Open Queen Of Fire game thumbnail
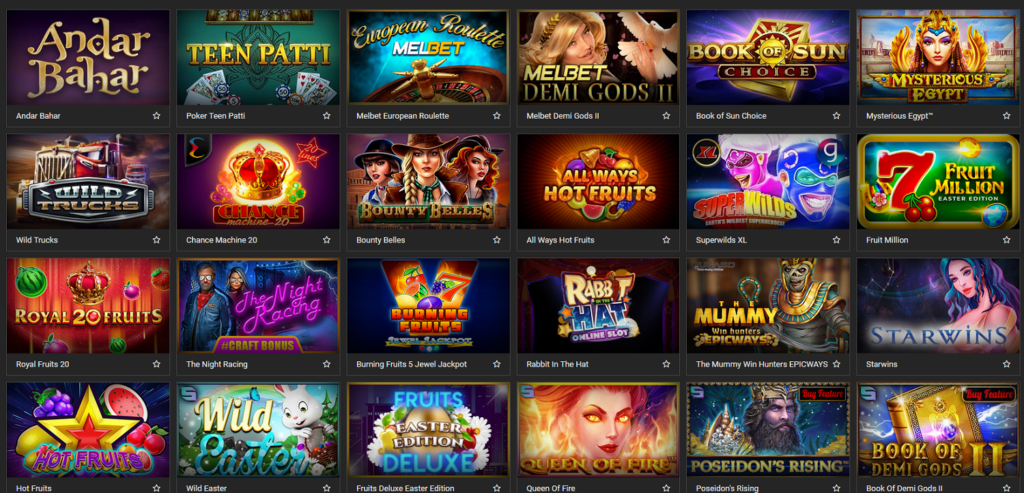The image size is (1024, 493). [x=598, y=430]
